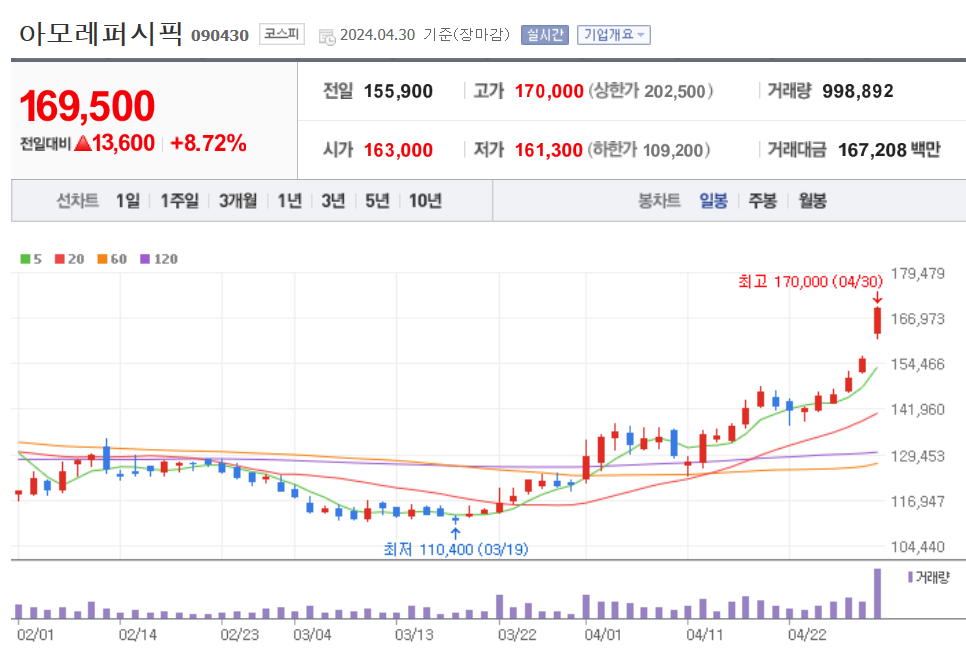Switch to the 주봉 weekly candle chart
The image size is (966, 666).
763,201
